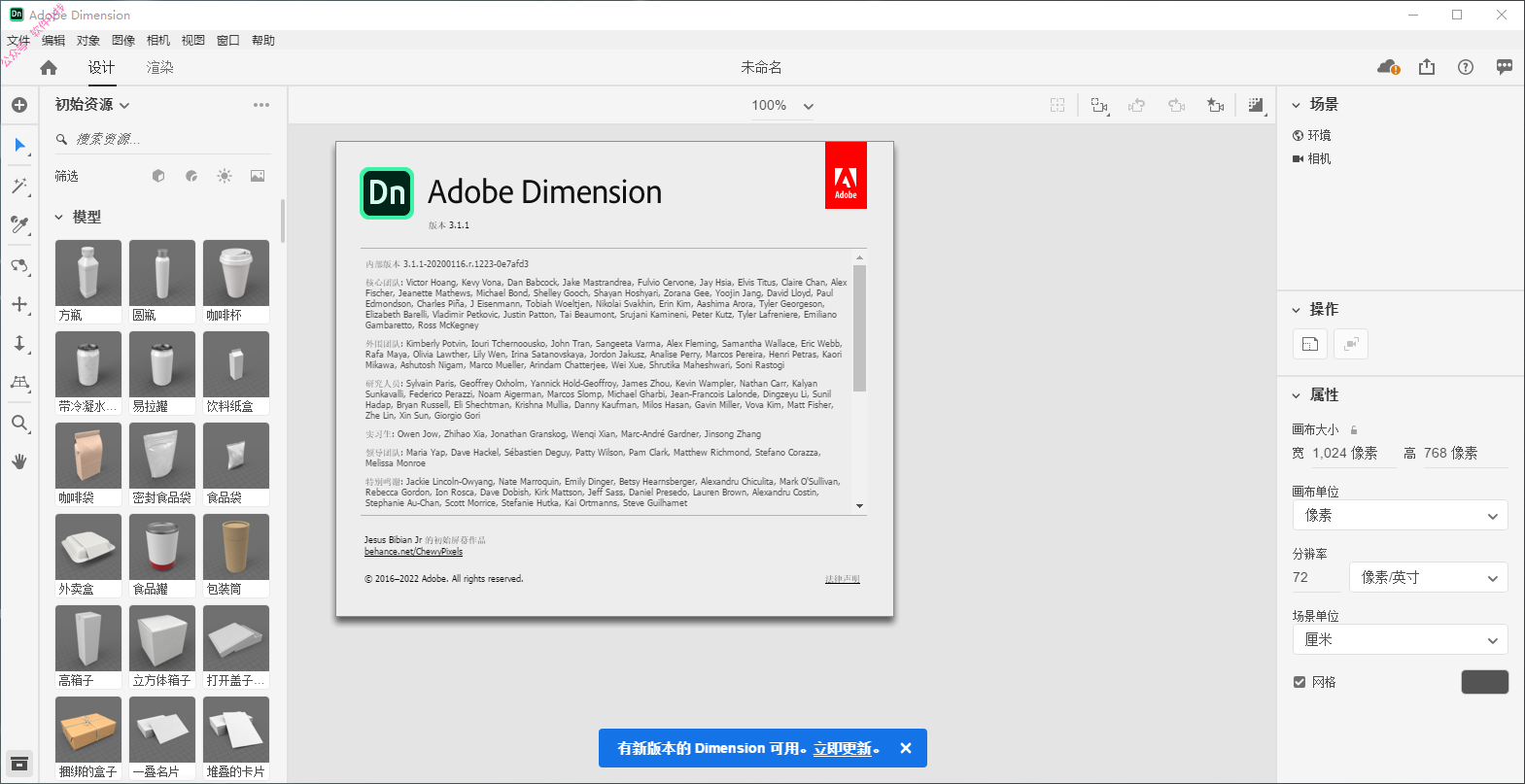Image resolution: width=1525 pixels, height=784 pixels.
Task: Click the canvas width 1,024 field
Action: pyautogui.click(x=1354, y=453)
